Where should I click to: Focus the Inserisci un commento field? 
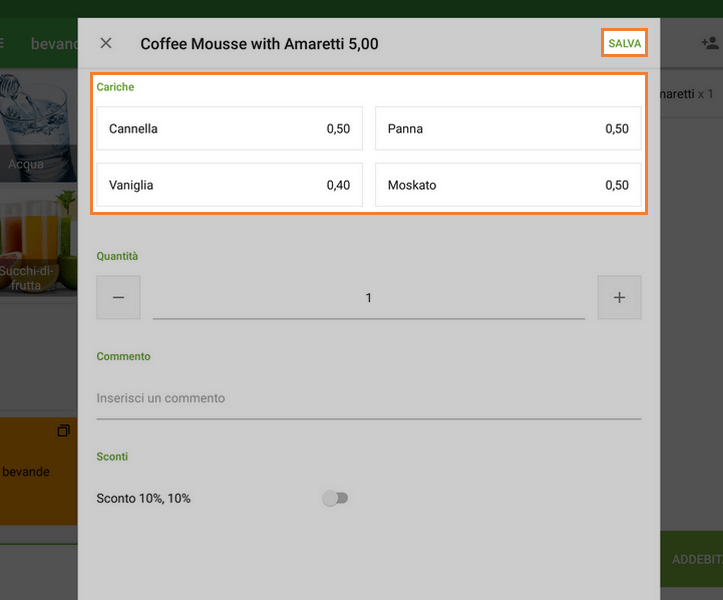[x=368, y=398]
